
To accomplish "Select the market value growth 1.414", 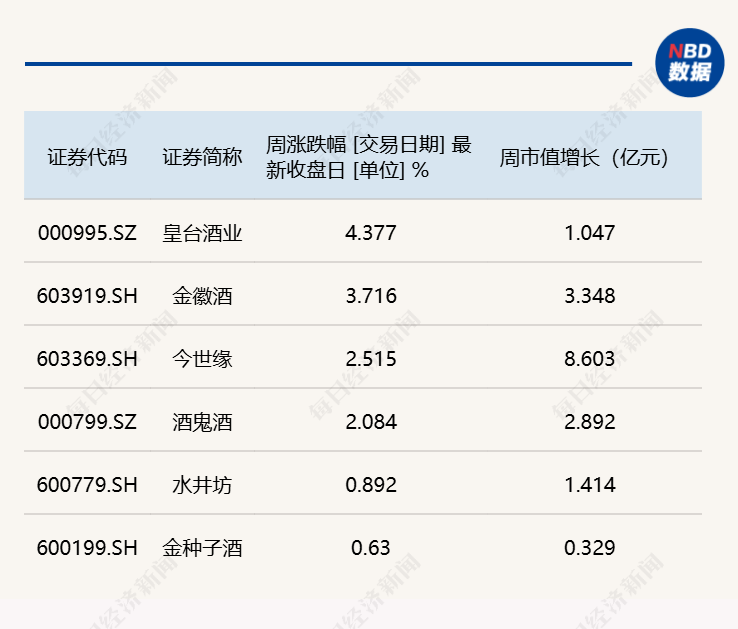I will [x=590, y=485].
